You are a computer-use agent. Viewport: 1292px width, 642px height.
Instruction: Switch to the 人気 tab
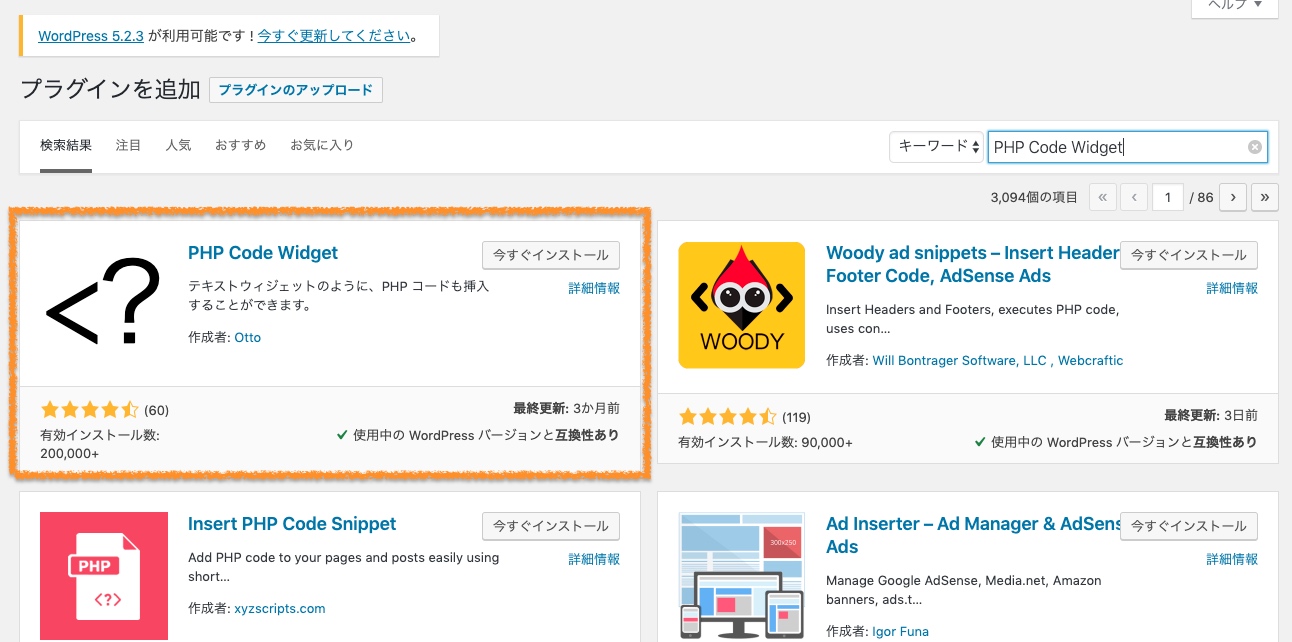click(178, 145)
